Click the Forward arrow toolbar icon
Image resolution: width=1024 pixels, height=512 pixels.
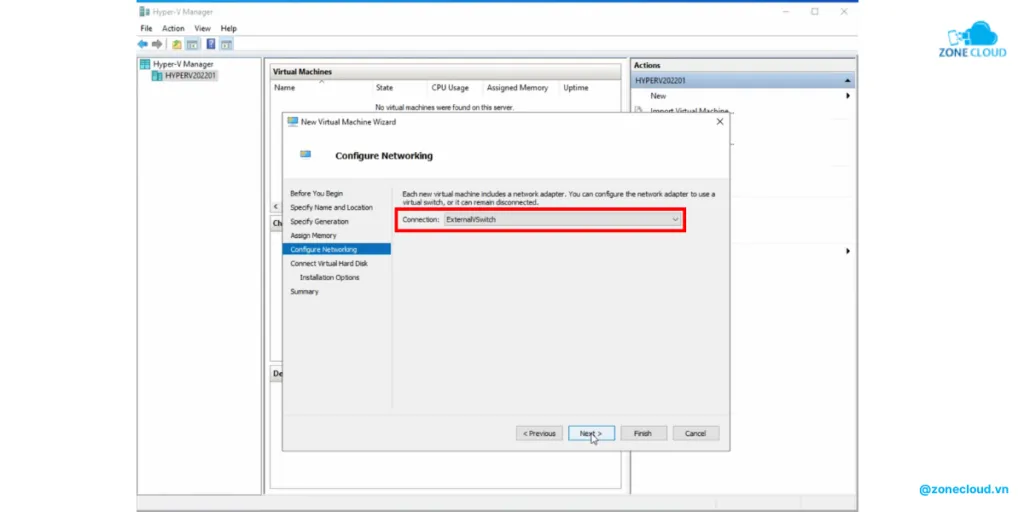[x=157, y=44]
